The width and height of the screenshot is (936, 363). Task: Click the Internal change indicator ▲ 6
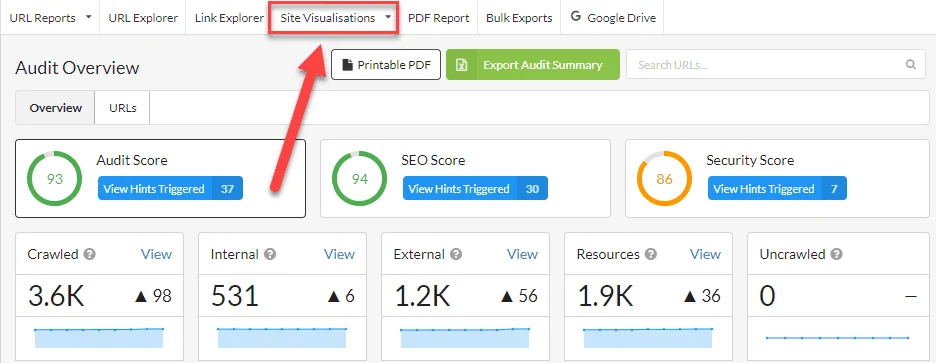[341, 296]
